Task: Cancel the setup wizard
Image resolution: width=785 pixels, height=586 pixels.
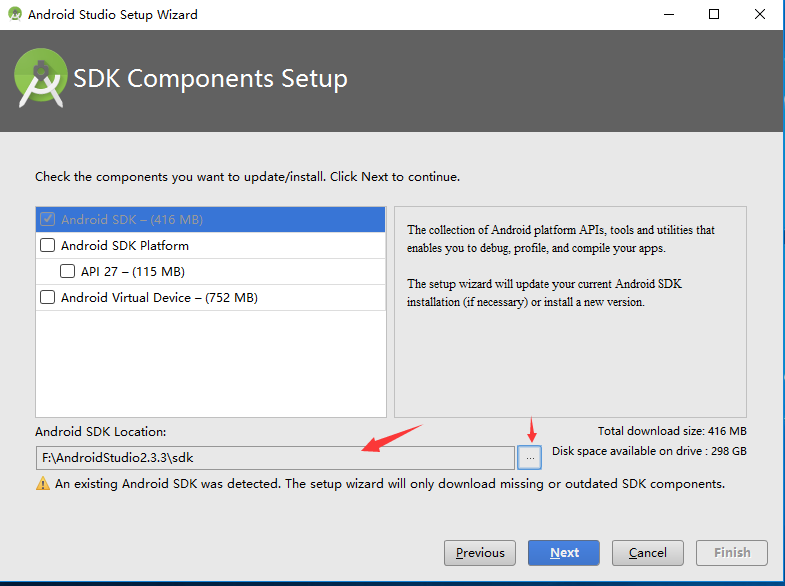Action: pyautogui.click(x=648, y=552)
